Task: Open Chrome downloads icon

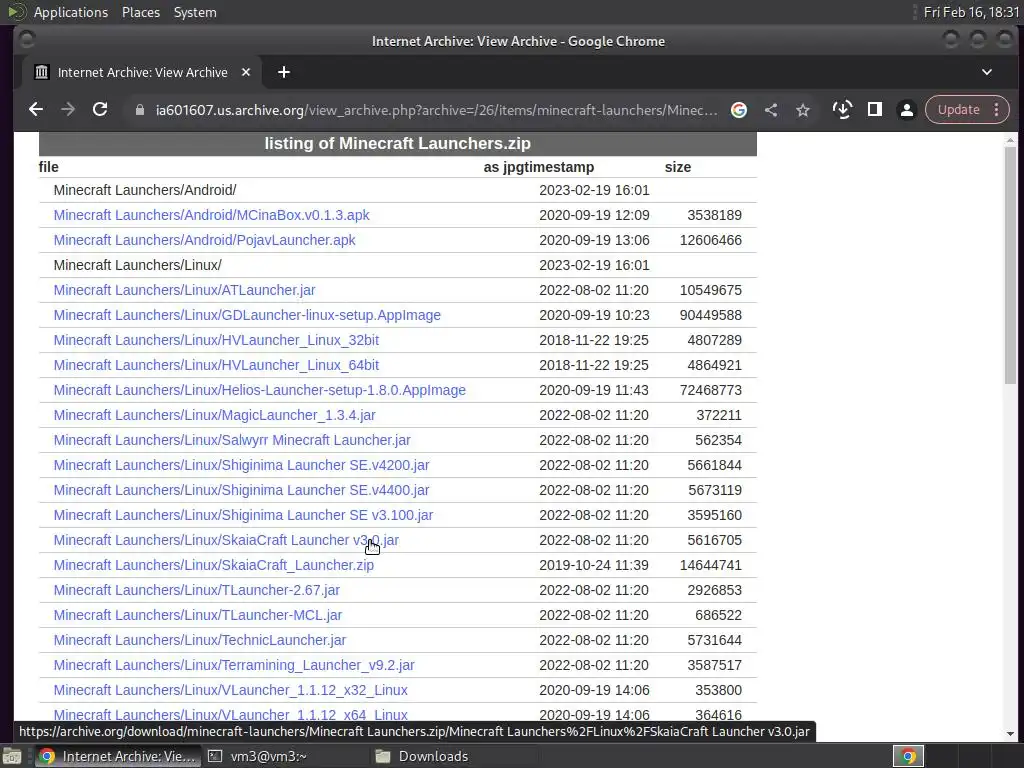Action: click(842, 110)
